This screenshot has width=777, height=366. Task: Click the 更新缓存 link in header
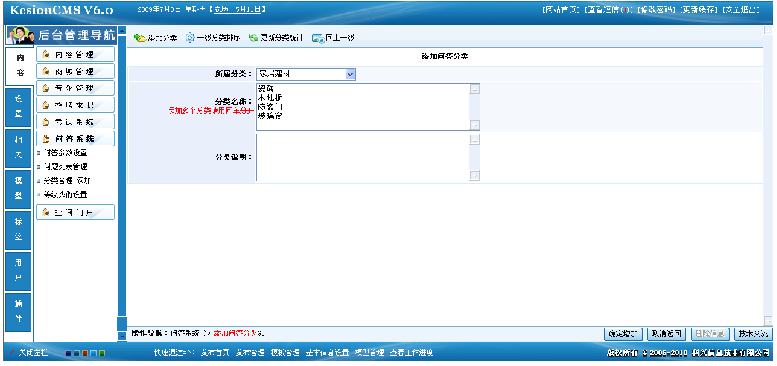pos(699,10)
